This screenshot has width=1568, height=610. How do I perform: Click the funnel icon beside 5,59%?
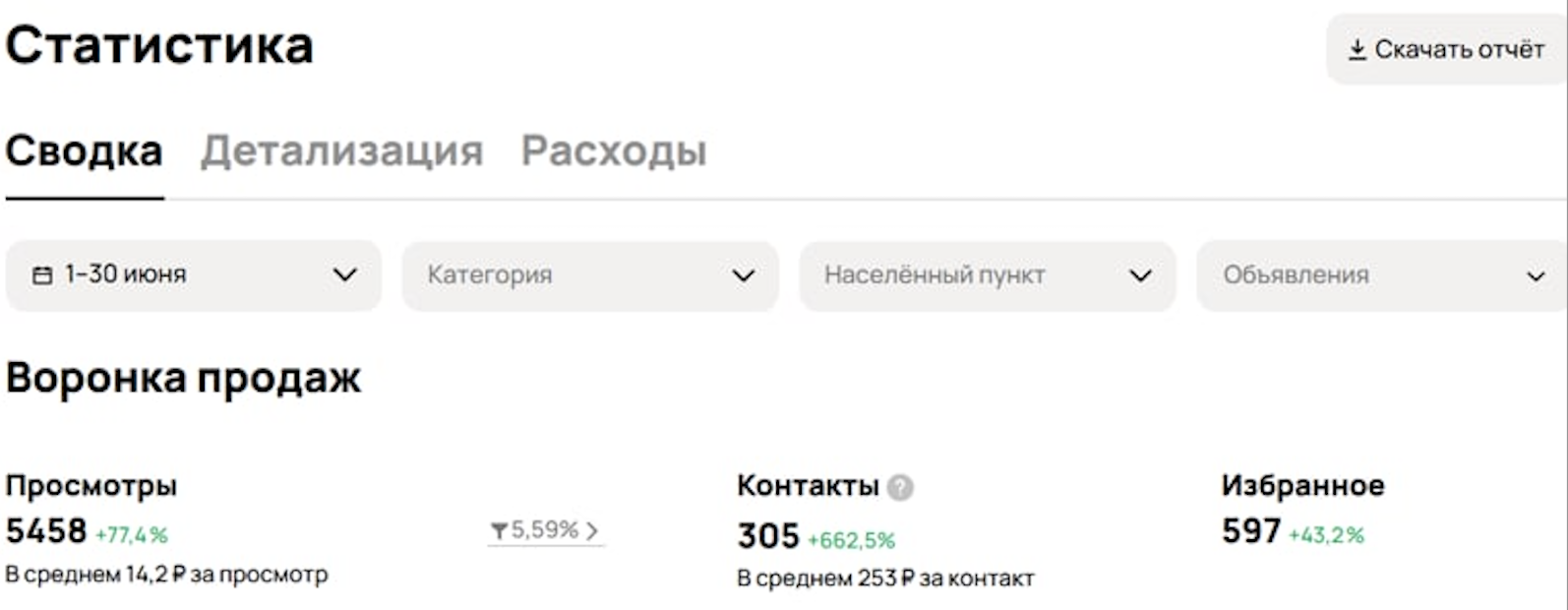click(x=499, y=531)
